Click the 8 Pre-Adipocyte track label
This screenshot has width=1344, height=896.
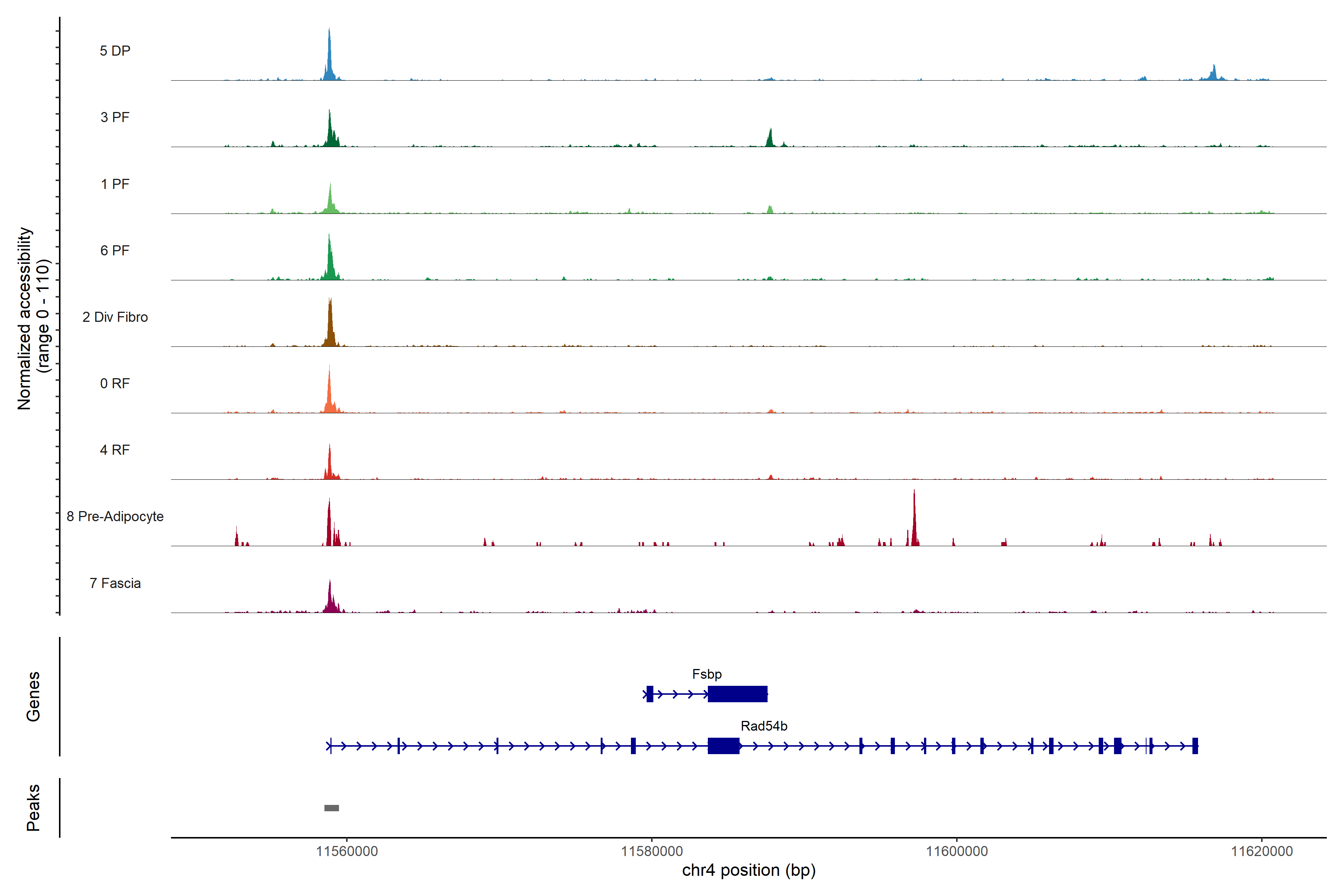(x=115, y=516)
